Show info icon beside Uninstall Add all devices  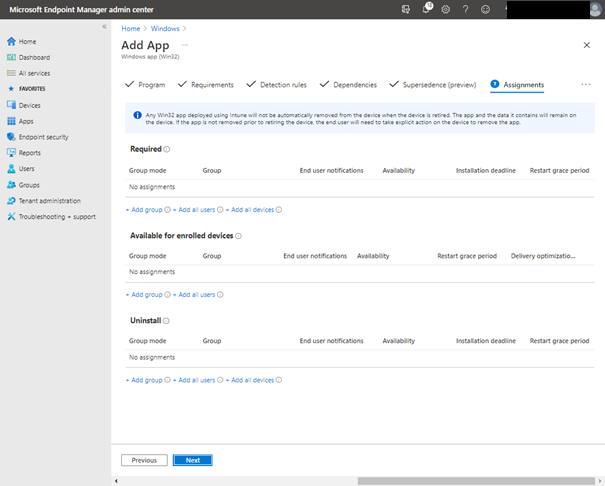click(x=279, y=380)
